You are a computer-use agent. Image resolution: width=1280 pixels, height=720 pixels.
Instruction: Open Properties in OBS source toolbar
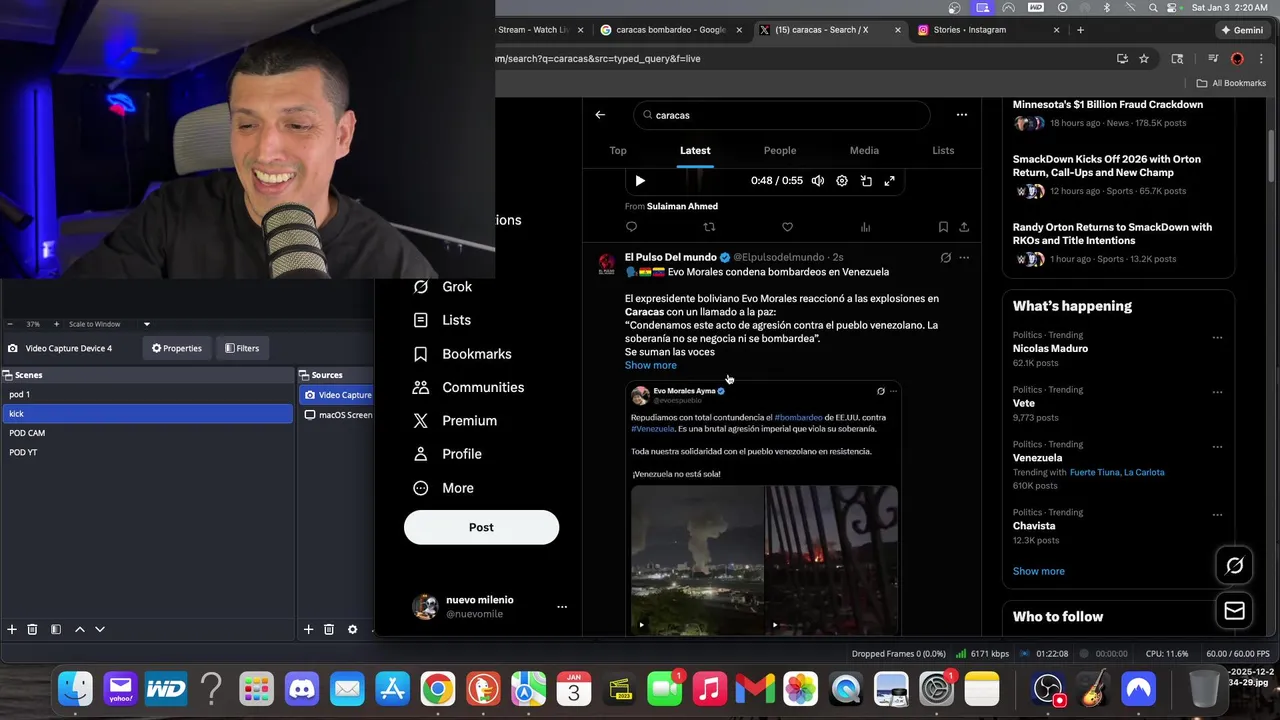[176, 348]
